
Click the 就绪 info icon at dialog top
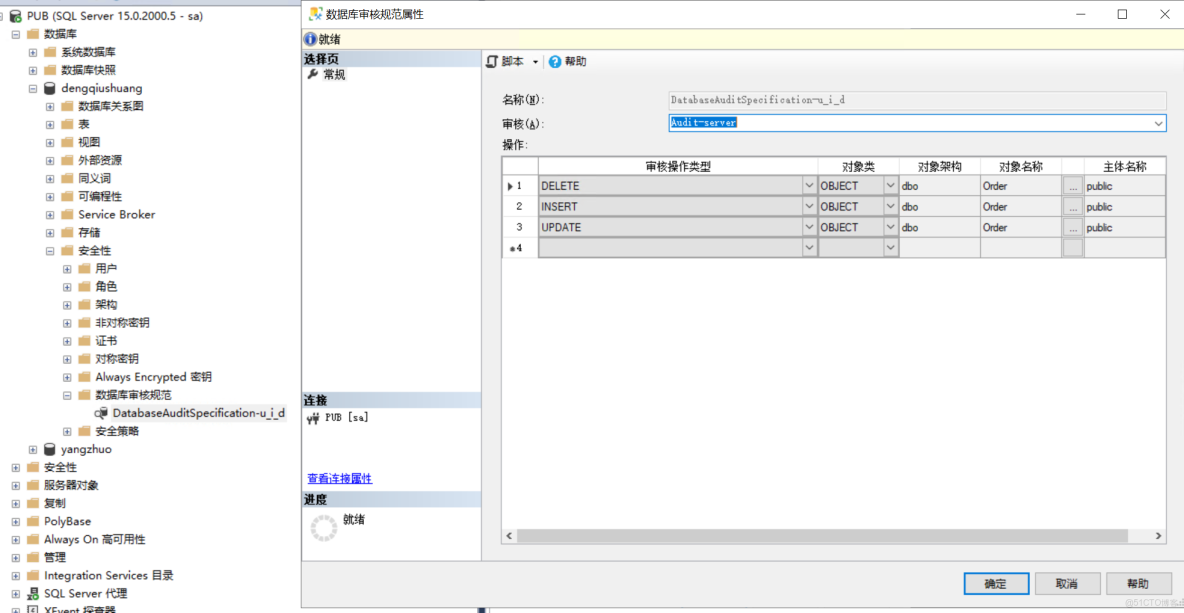[x=311, y=38]
